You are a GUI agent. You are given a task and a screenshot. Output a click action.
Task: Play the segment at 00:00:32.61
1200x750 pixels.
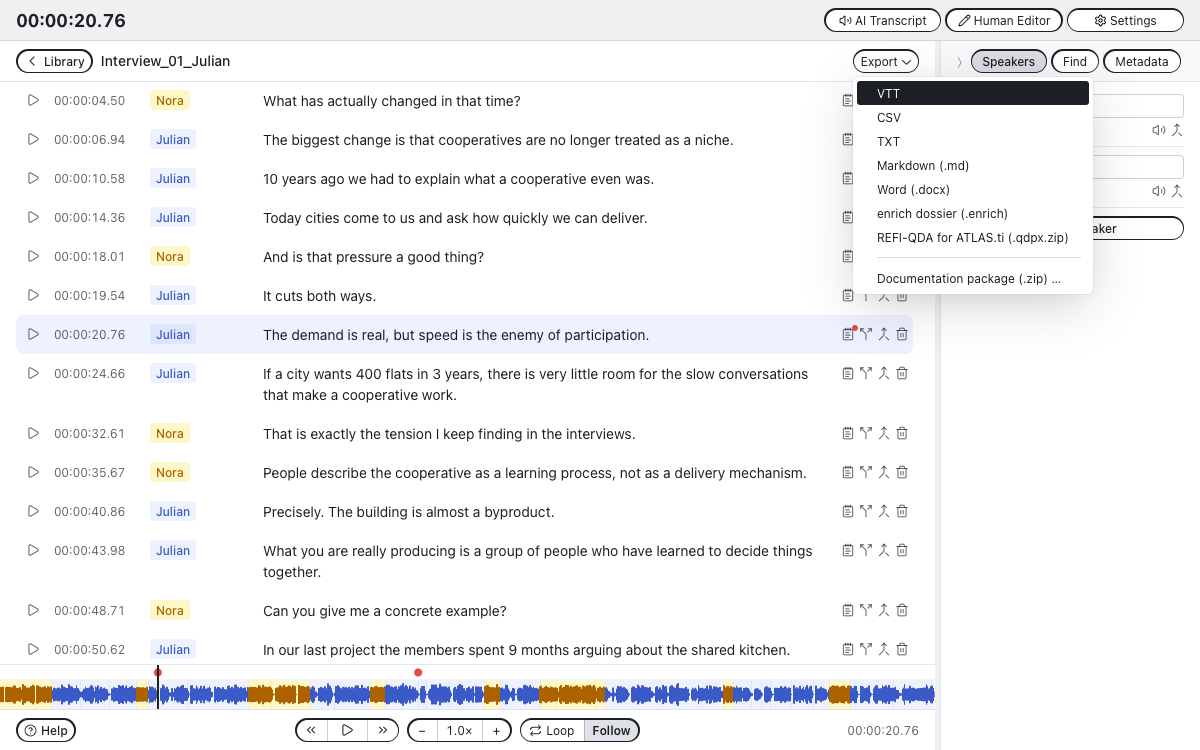tap(33, 433)
